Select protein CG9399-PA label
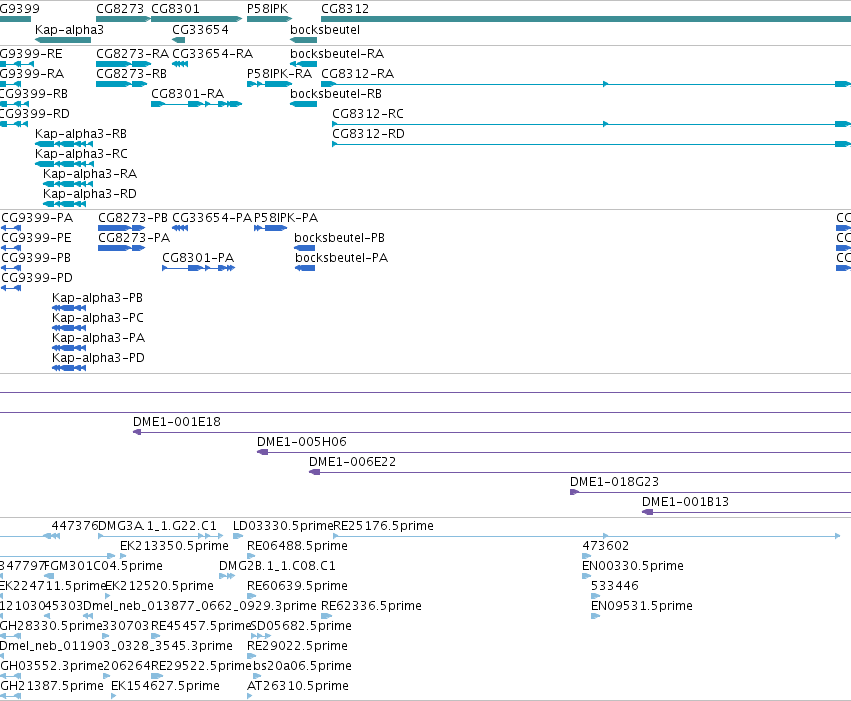The width and height of the screenshot is (851, 701). [37, 218]
